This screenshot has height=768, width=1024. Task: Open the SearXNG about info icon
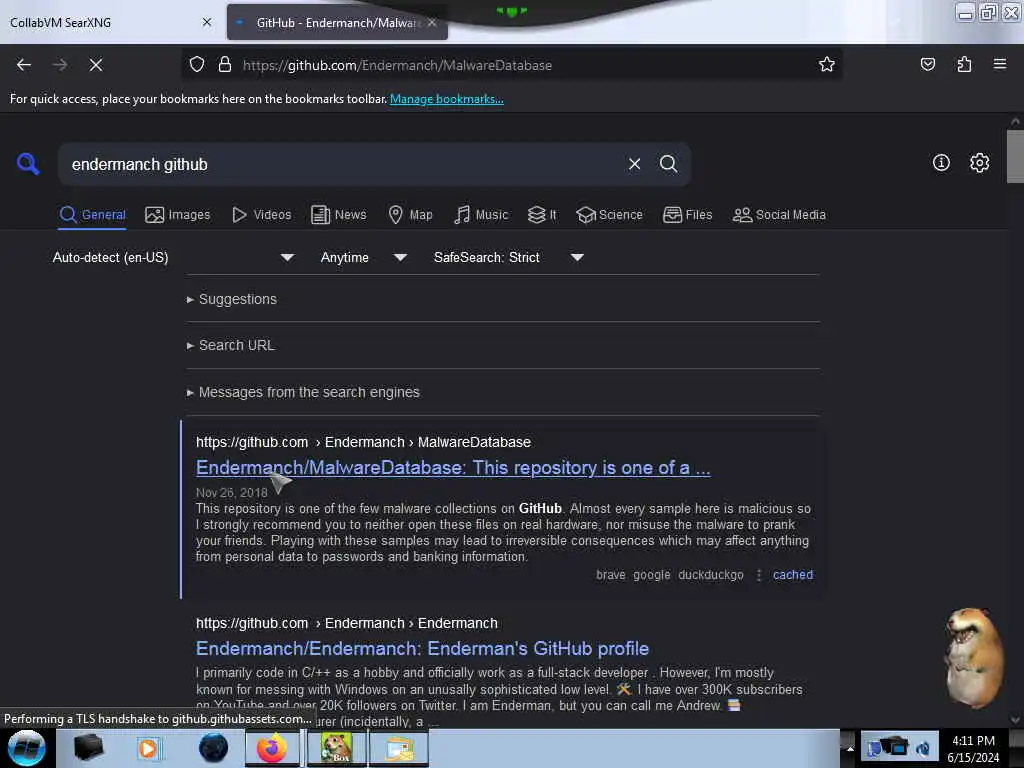click(x=941, y=163)
